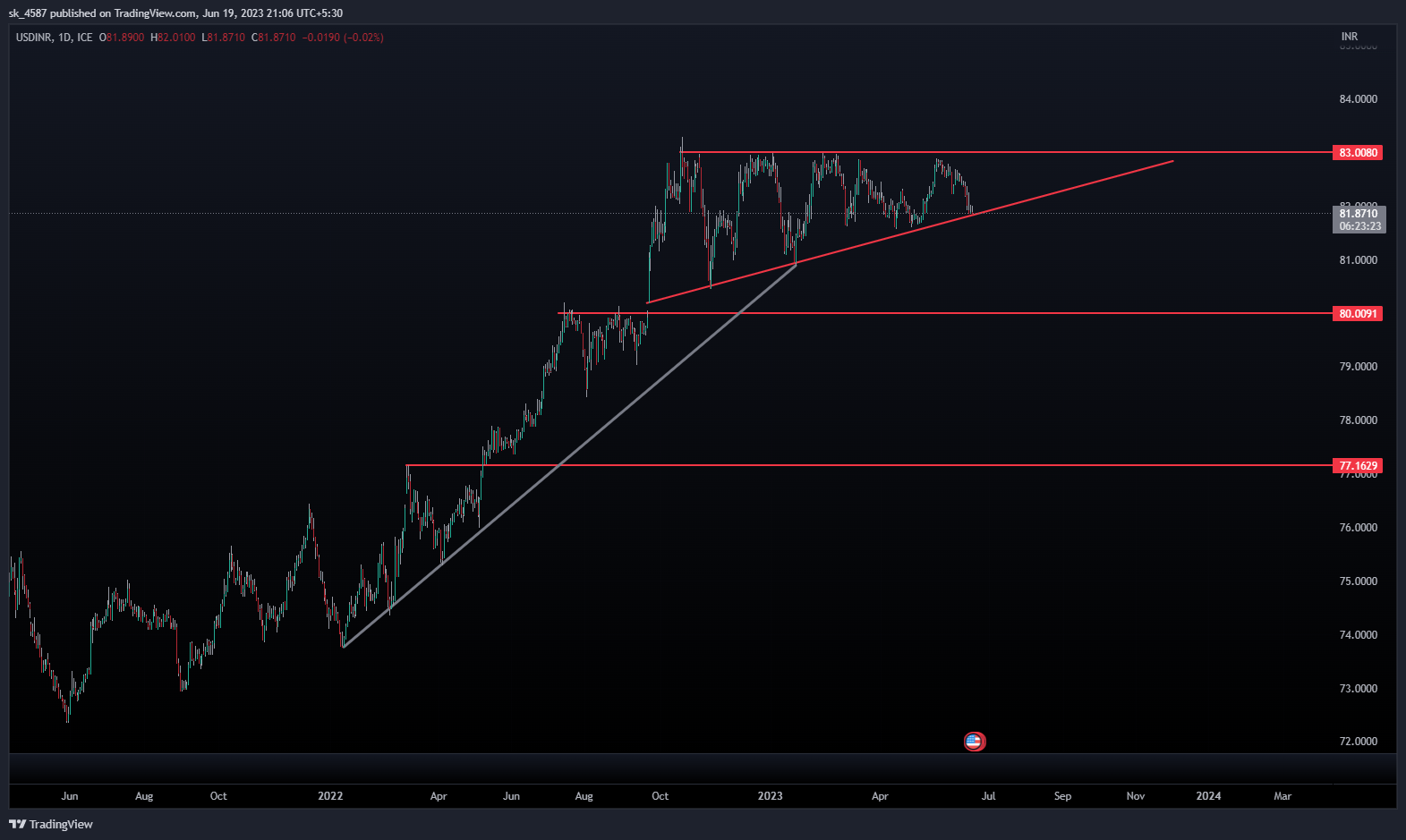Click the 78.0000 price axis value

point(1358,420)
